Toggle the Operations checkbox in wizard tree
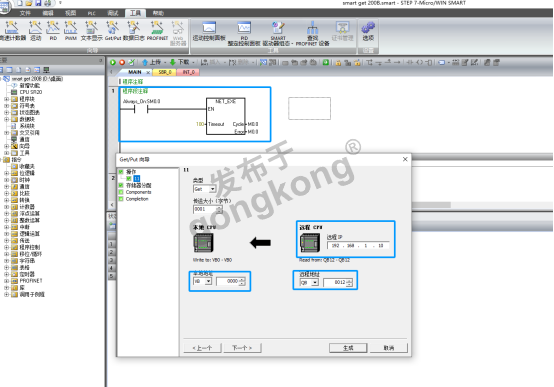Viewport: 554px width, 387px height. 121,172
